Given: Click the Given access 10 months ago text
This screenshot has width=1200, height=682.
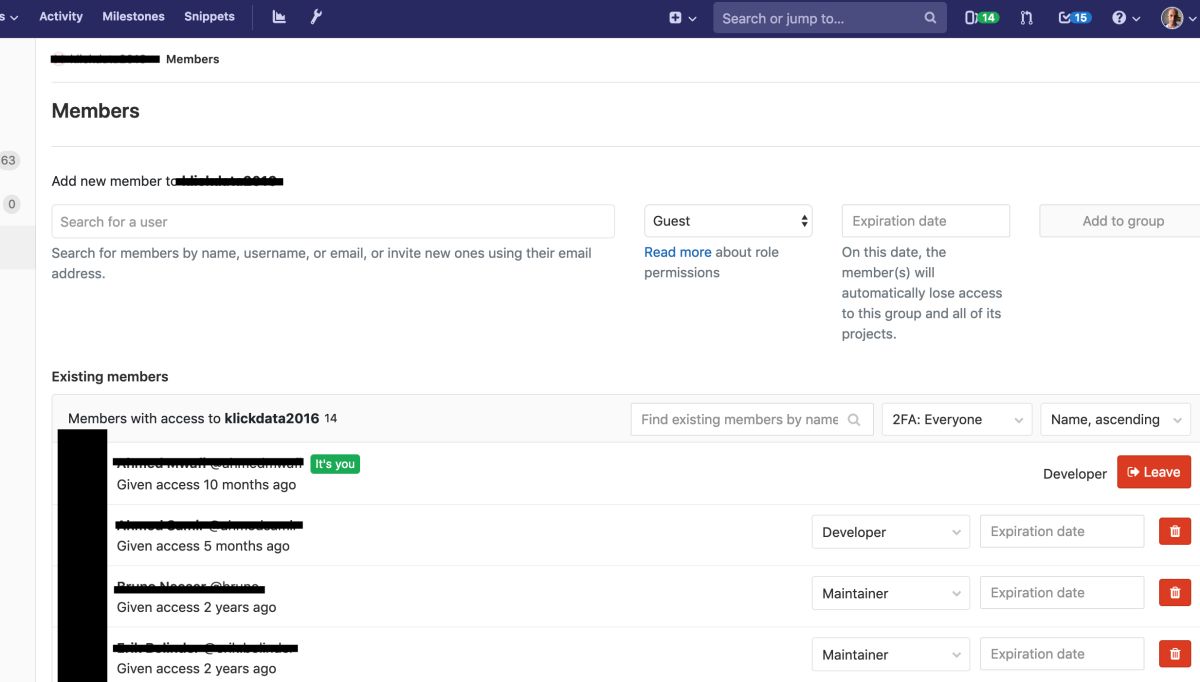Looking at the screenshot, I should coord(206,485).
